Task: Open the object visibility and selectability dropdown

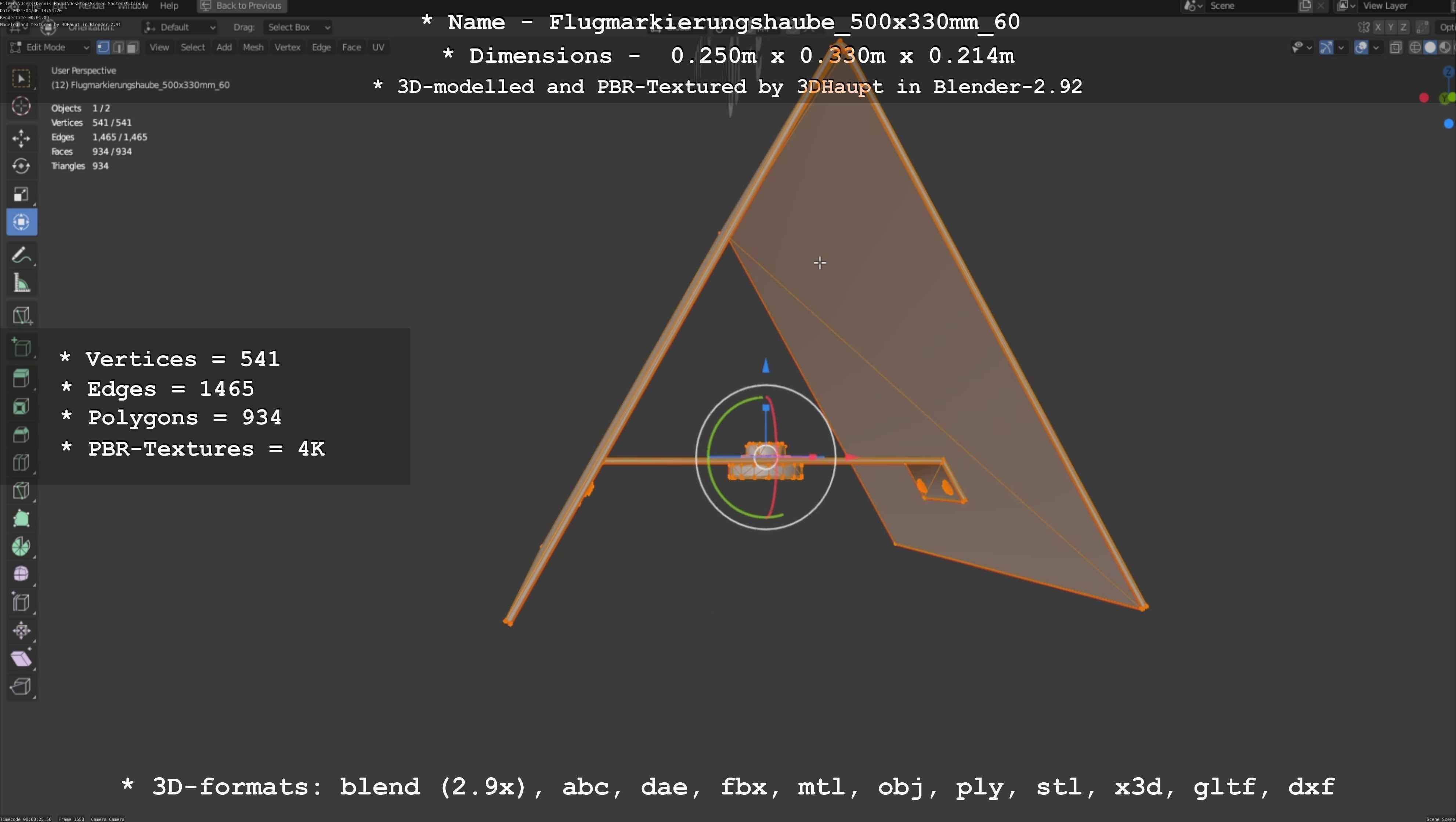Action: coord(1302,47)
